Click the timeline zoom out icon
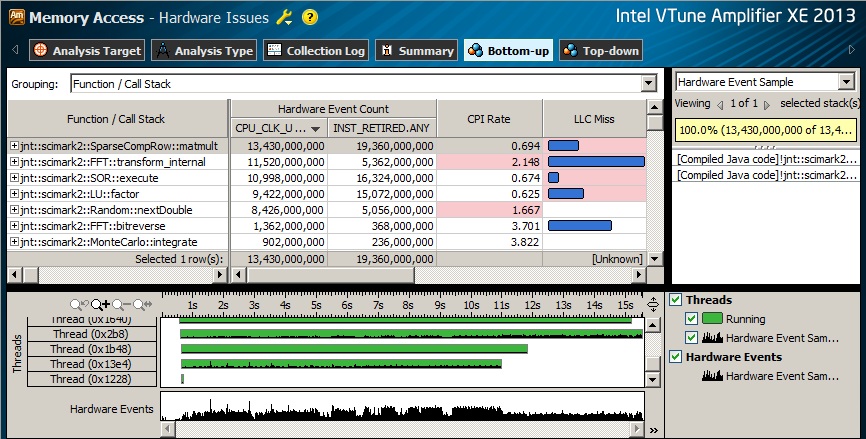This screenshot has width=866, height=439. (121, 305)
